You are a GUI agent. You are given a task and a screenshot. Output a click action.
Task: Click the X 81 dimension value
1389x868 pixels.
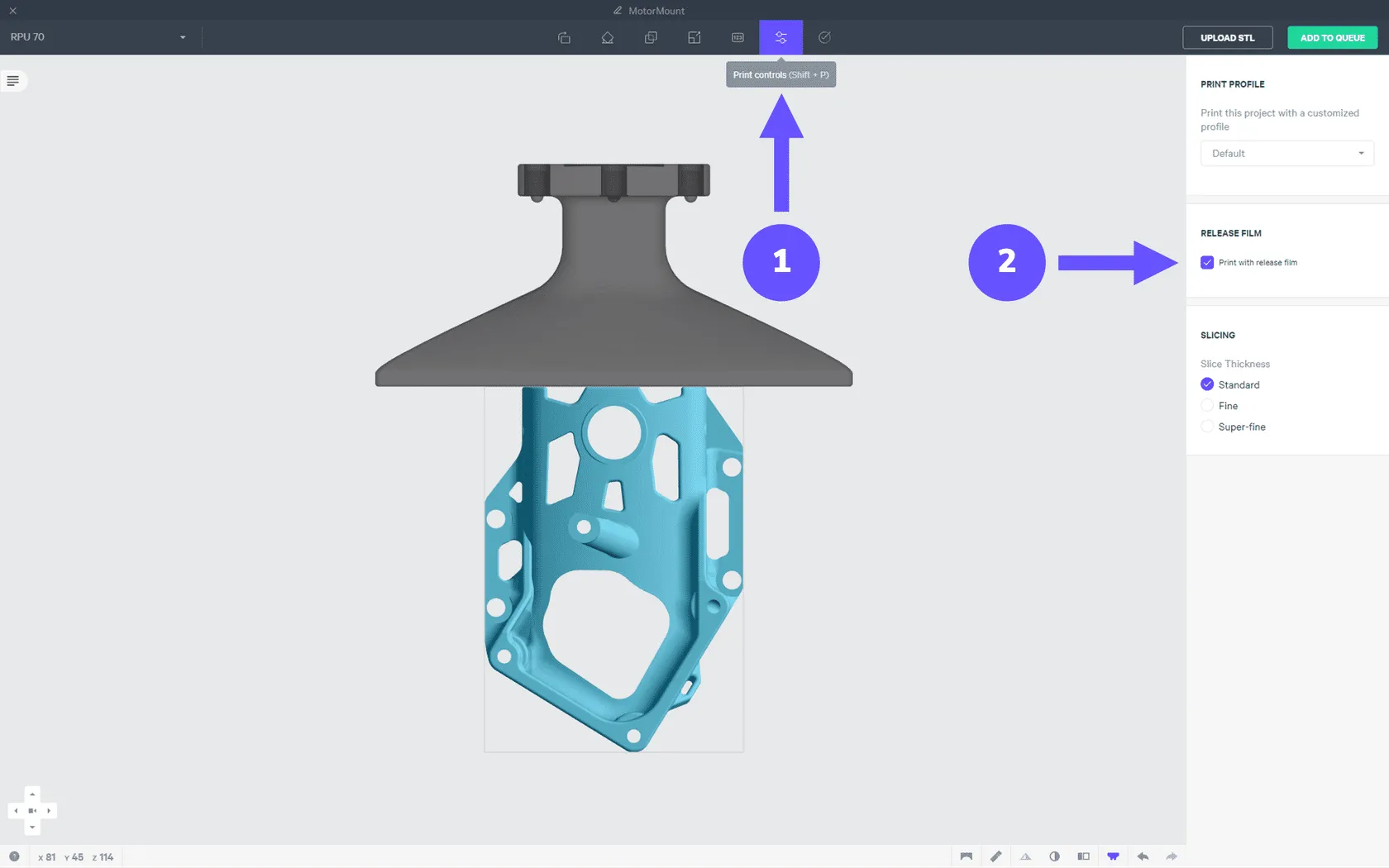[x=47, y=857]
